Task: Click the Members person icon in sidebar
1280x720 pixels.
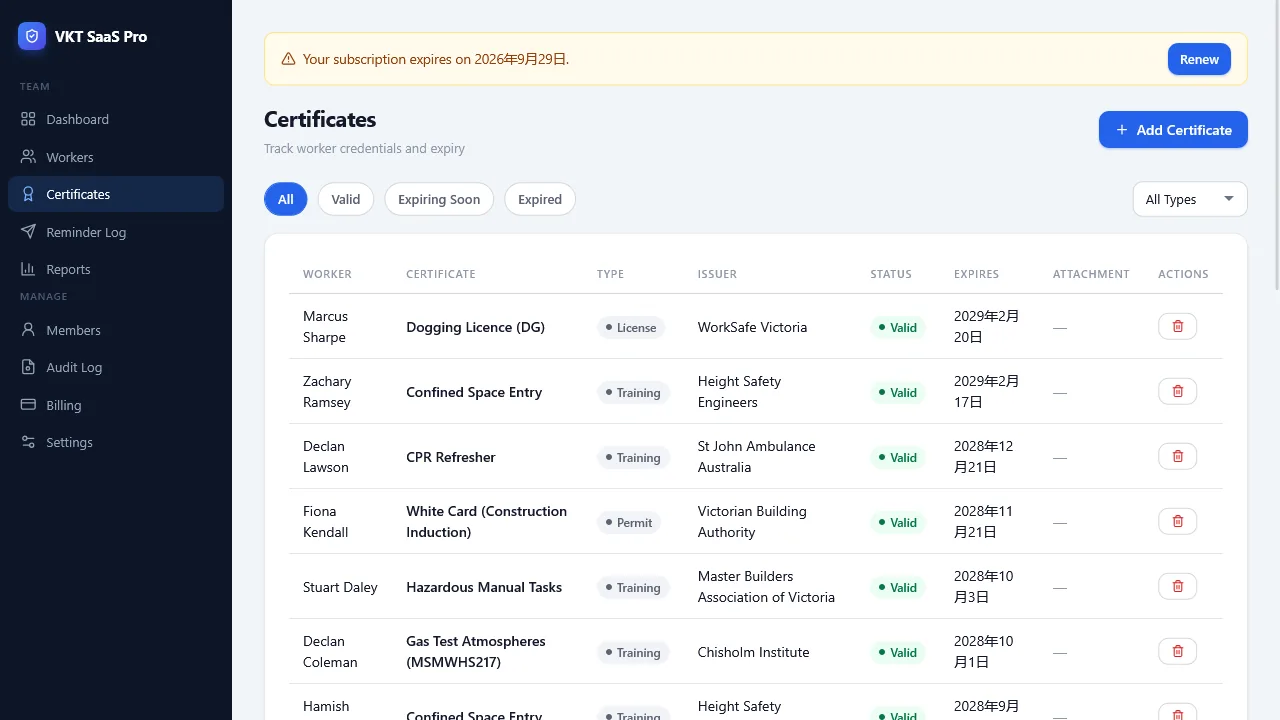Action: click(x=28, y=330)
